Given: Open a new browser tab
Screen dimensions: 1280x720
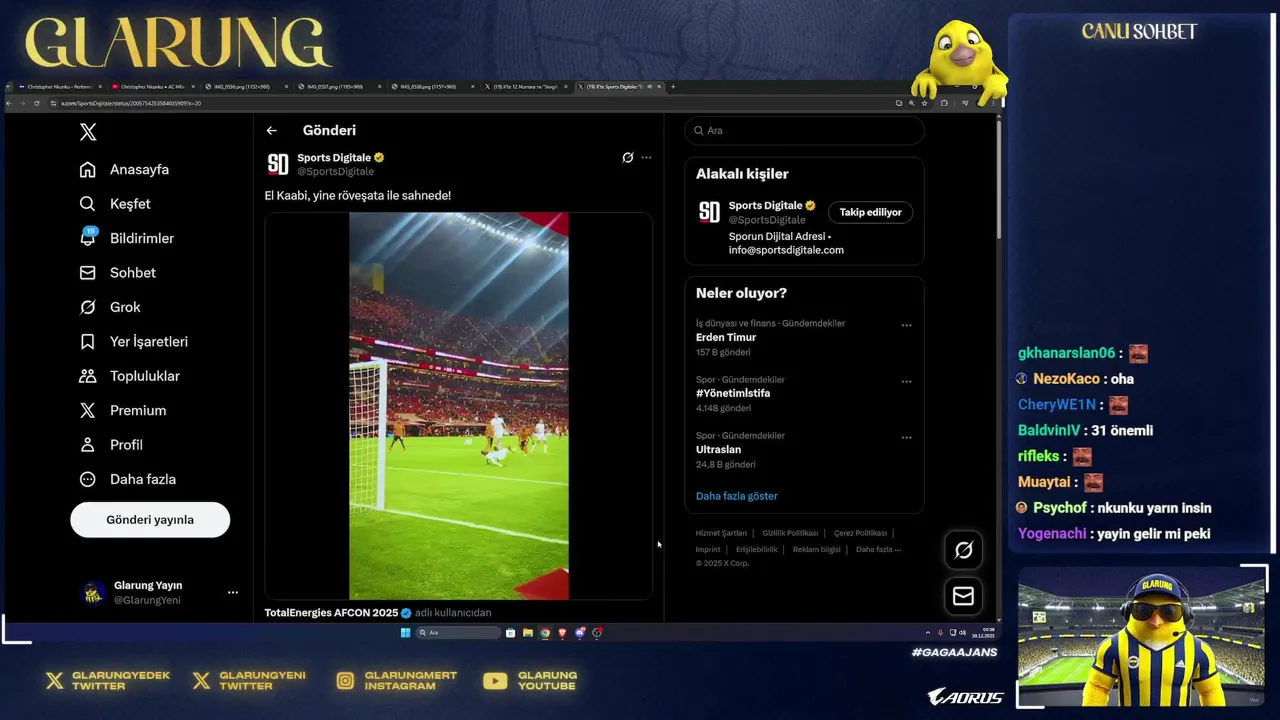Looking at the screenshot, I should click(673, 87).
